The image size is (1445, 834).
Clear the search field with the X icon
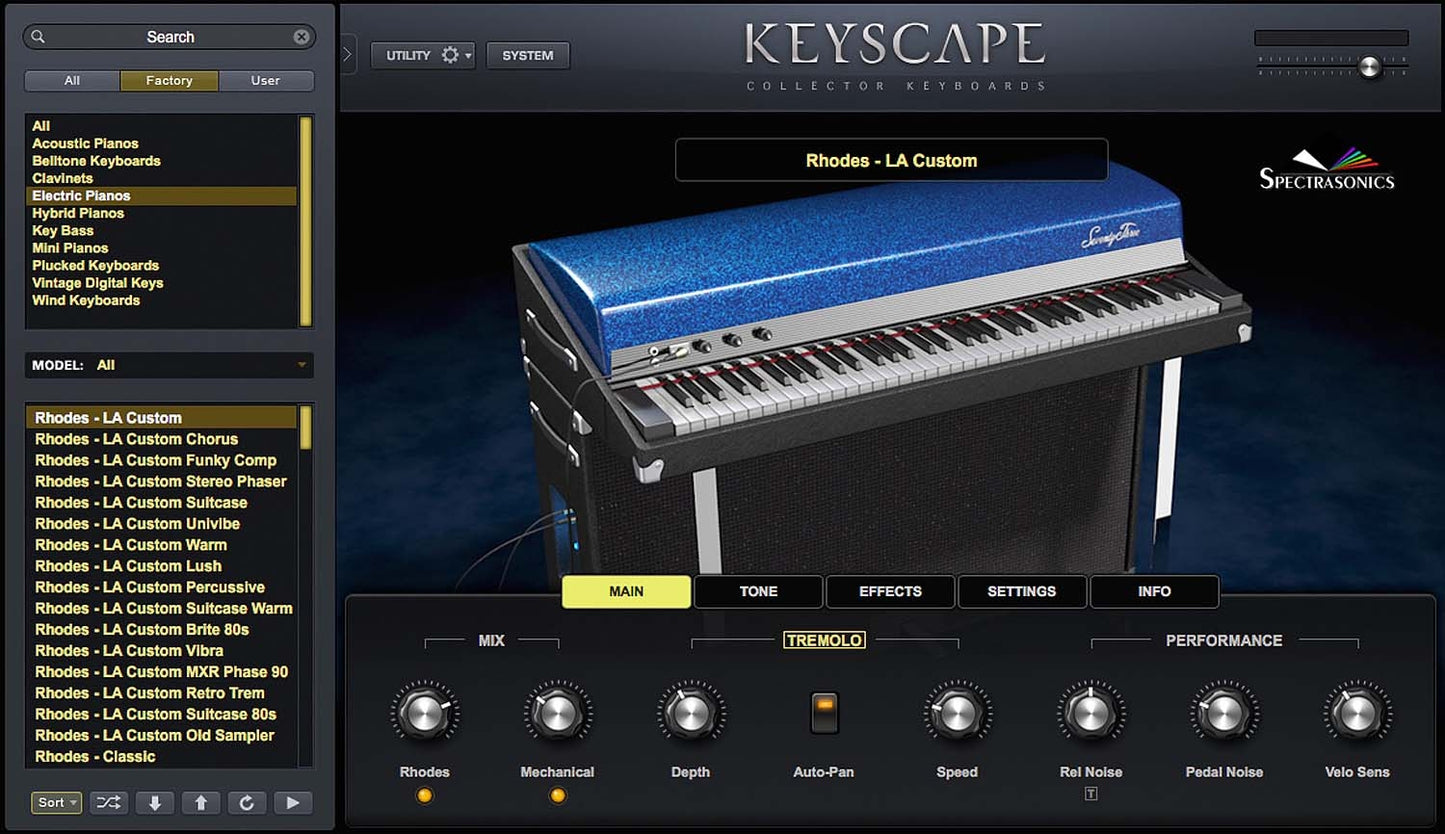click(301, 37)
